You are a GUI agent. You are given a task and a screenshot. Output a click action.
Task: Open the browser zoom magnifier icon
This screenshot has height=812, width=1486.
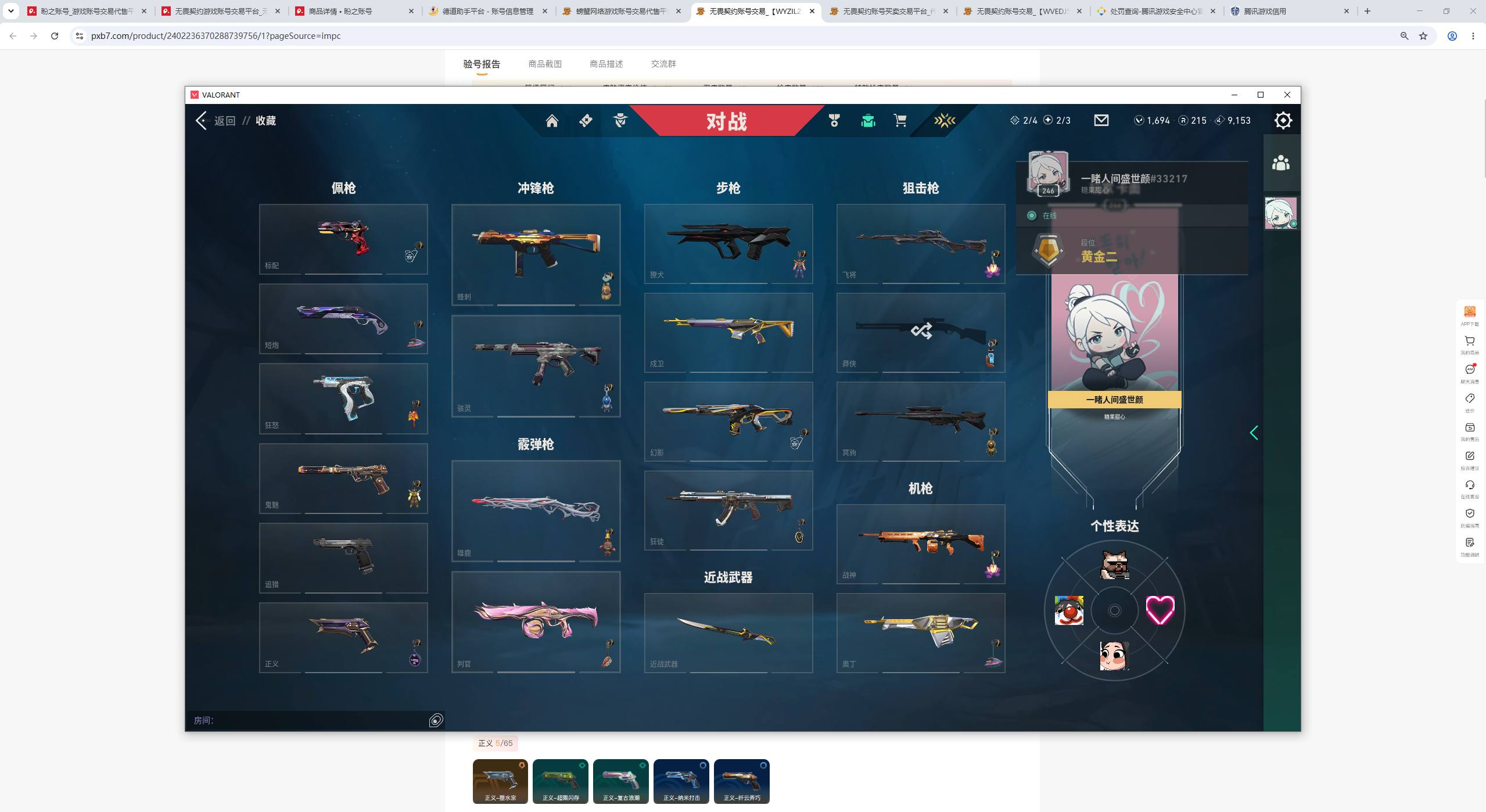pos(1404,36)
